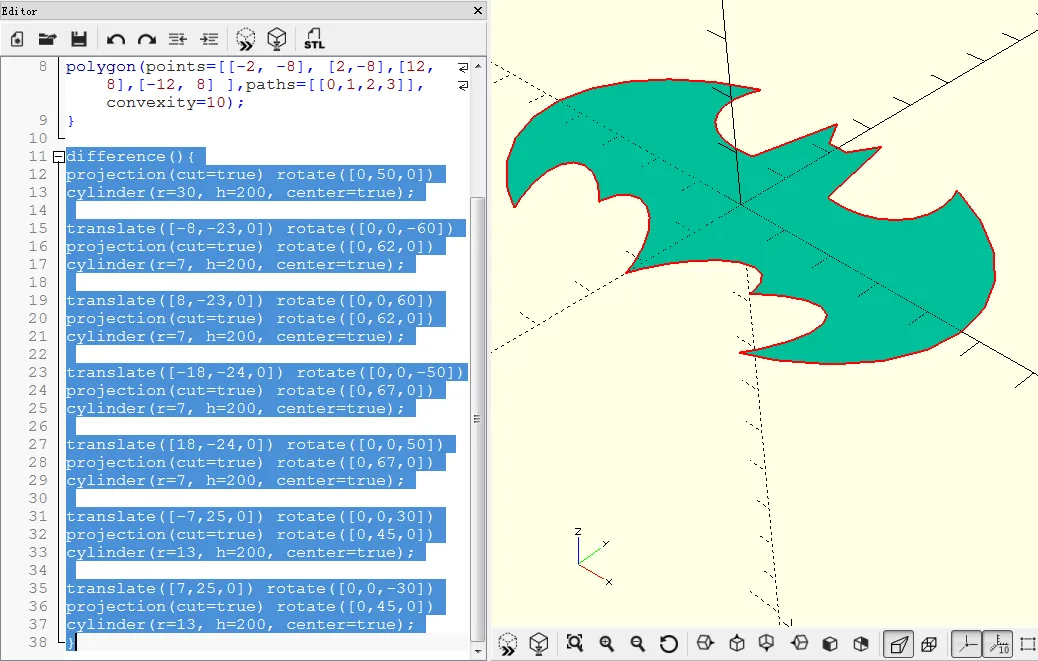The image size is (1038, 661).
Task: Run Preview from the editor toolbar
Action: point(246,39)
